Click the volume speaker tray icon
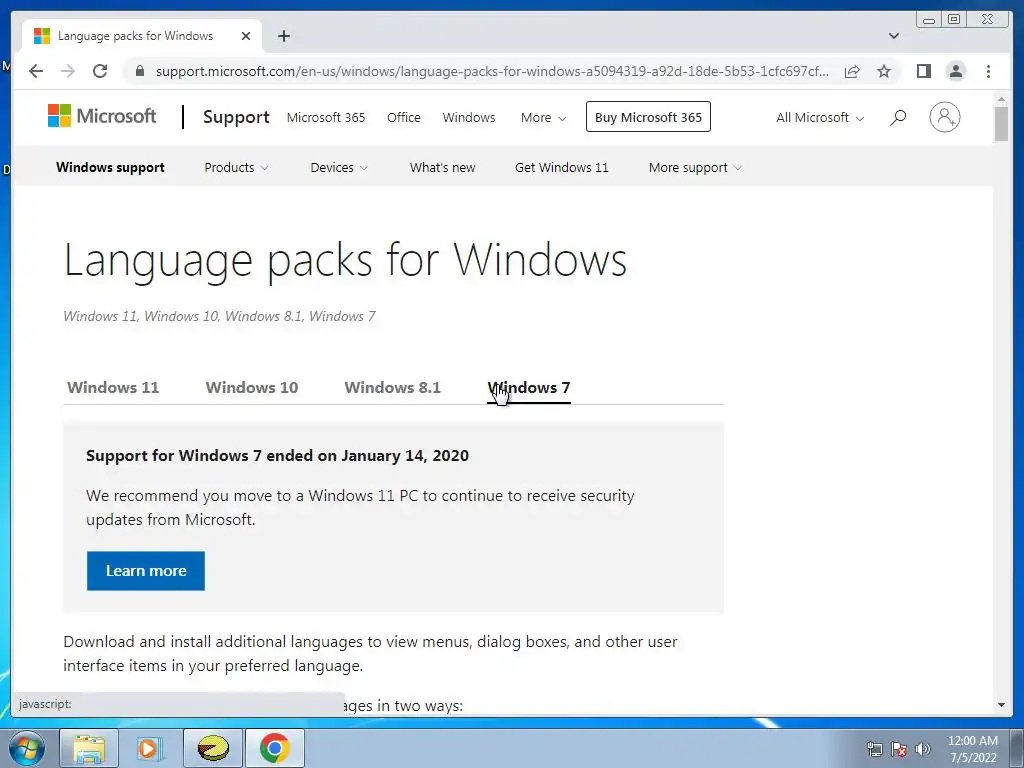The height and width of the screenshot is (768, 1024). (923, 749)
